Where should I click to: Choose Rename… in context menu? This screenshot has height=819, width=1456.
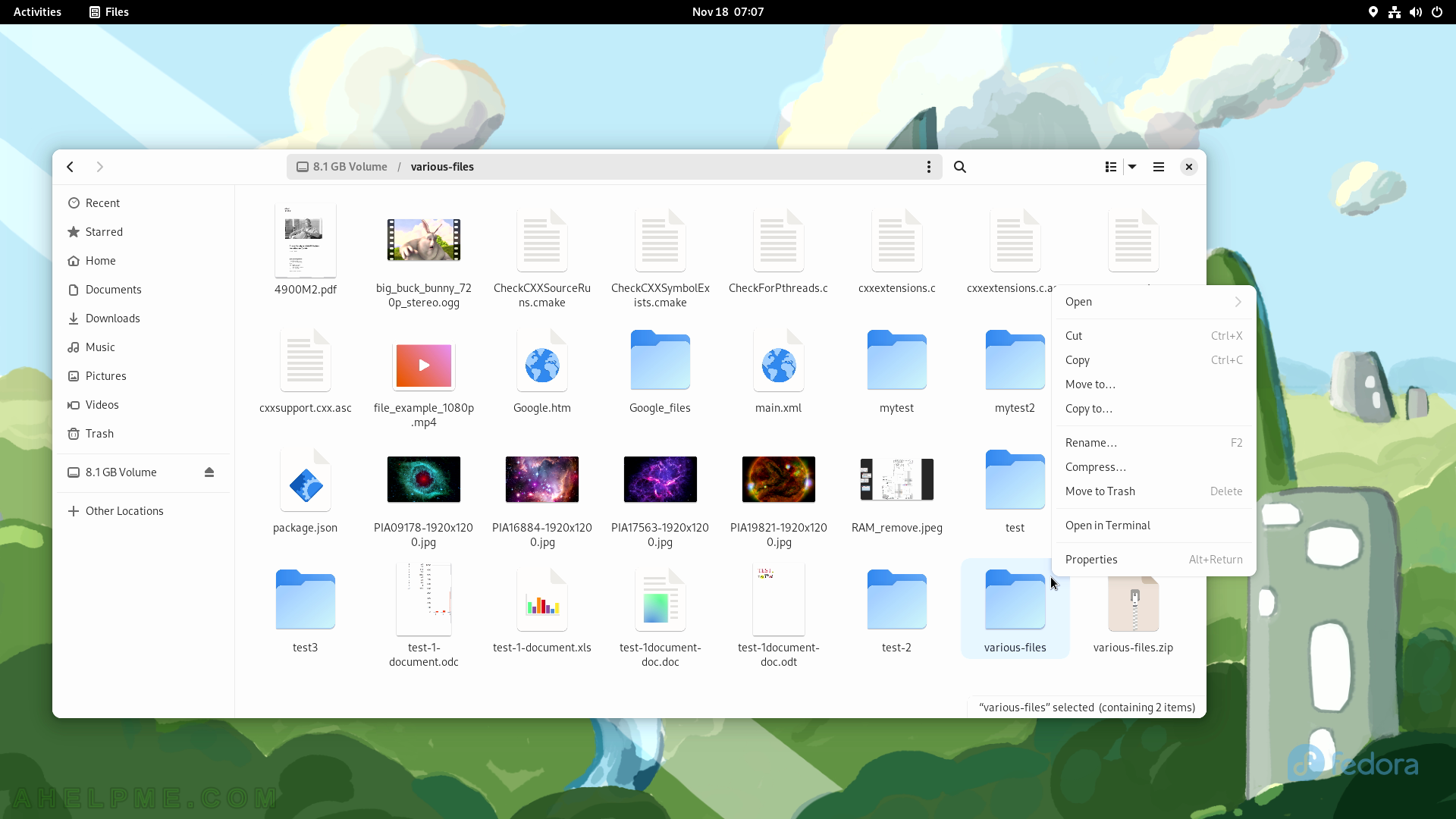[x=1154, y=443]
